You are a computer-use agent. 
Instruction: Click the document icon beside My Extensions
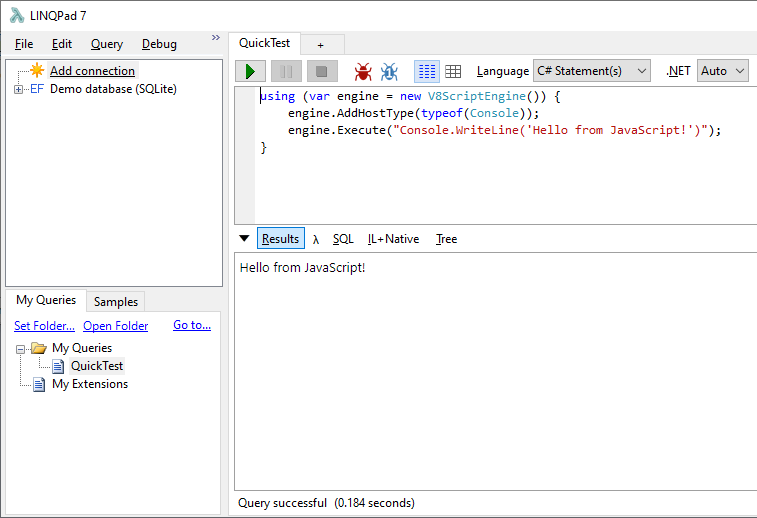pyautogui.click(x=39, y=385)
